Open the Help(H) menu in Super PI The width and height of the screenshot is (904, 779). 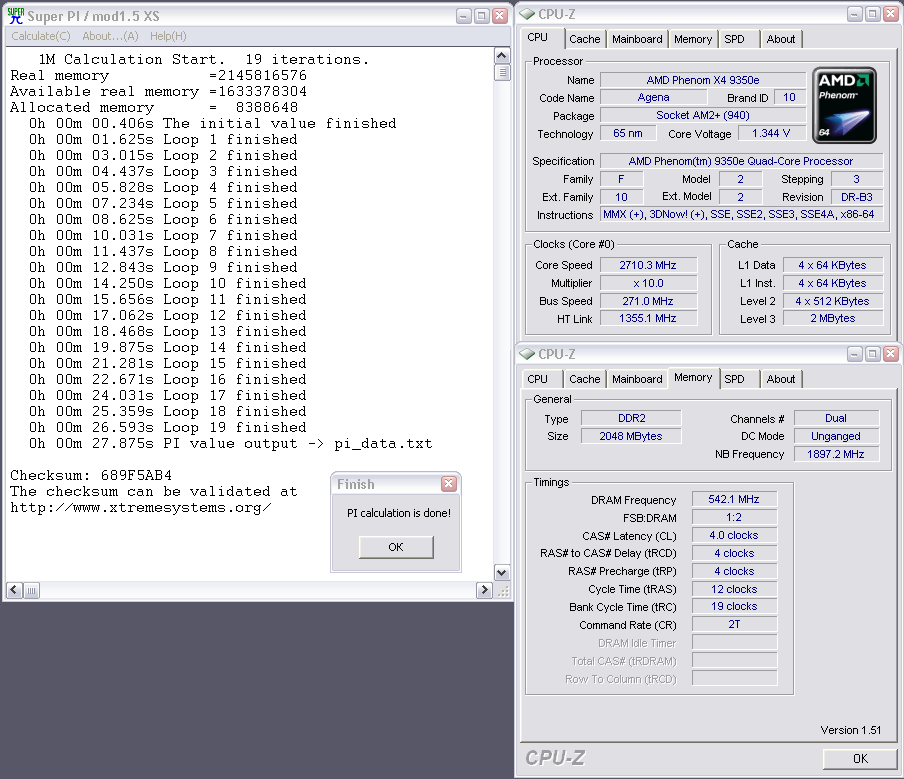[x=168, y=36]
